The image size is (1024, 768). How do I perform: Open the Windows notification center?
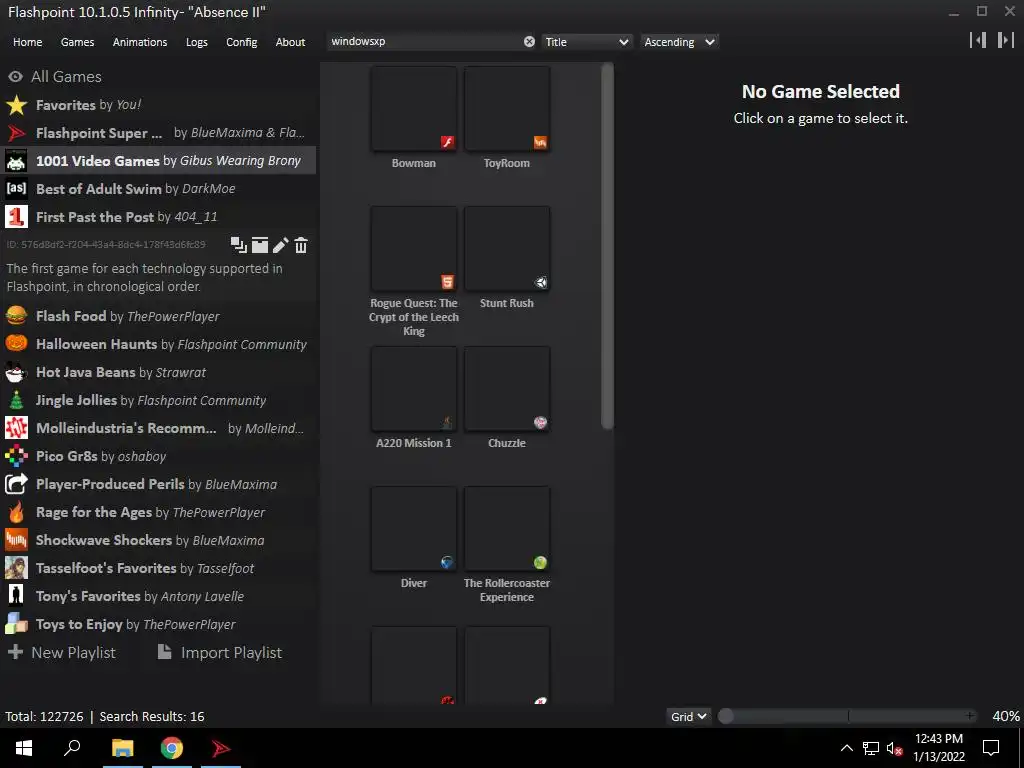pyautogui.click(x=991, y=748)
